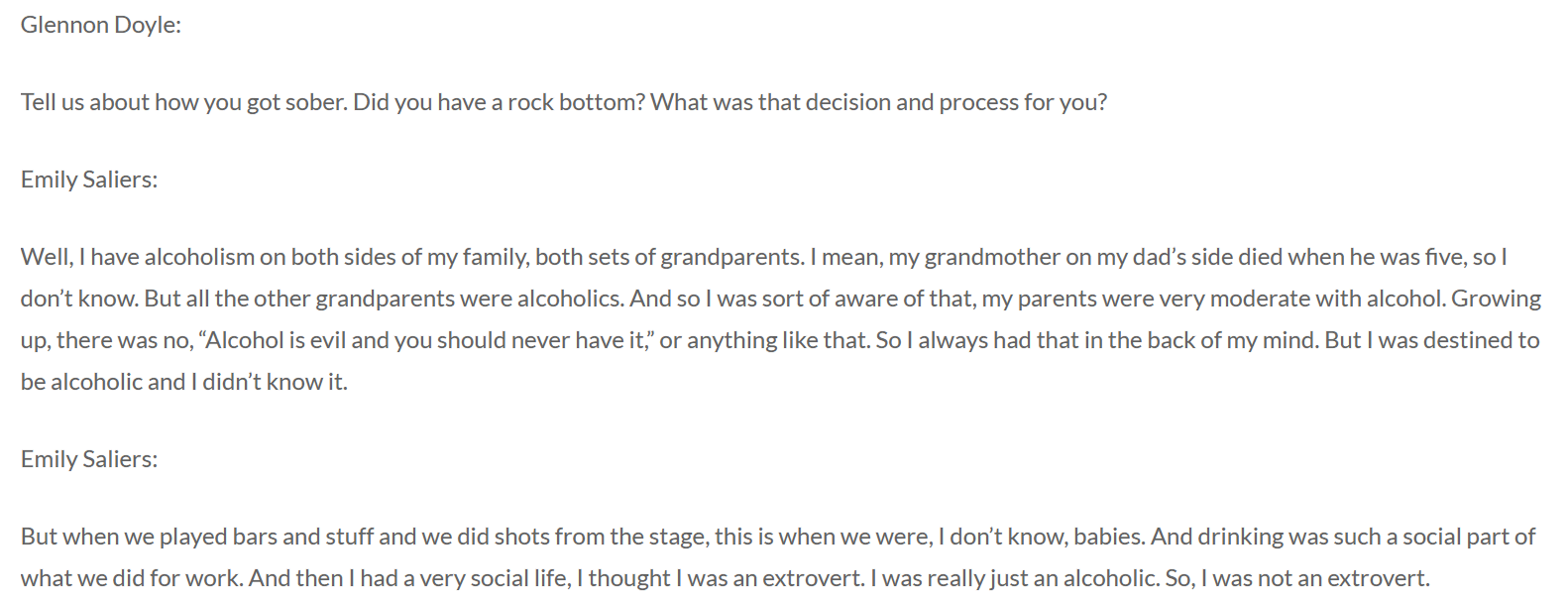
Task: Click the line "be alcoholic and I didn't know it."
Action: pos(183,382)
